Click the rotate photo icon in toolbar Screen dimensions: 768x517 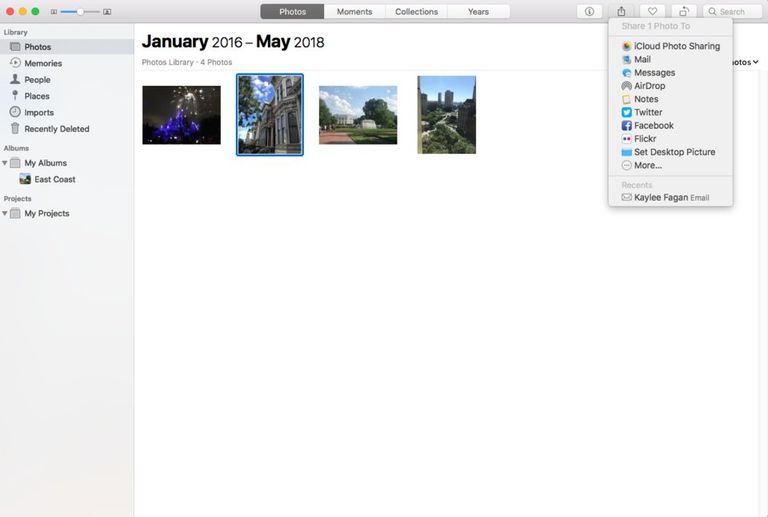[x=684, y=12]
